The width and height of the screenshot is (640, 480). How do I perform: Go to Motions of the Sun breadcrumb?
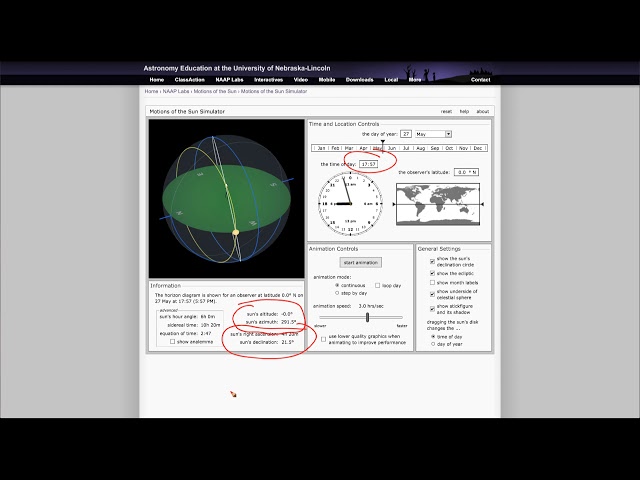tap(215, 91)
